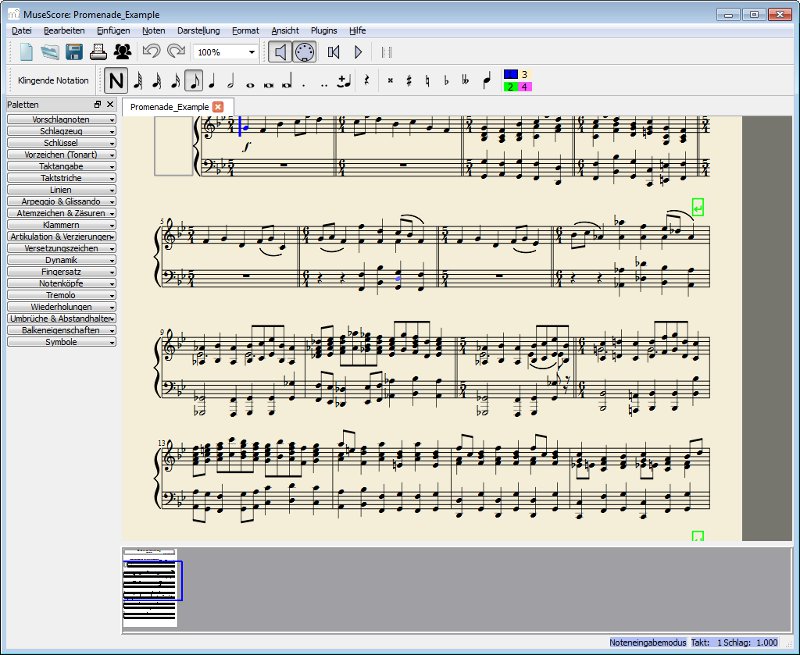Image resolution: width=800 pixels, height=655 pixels.
Task: Select the longa note duration
Action: coord(287,84)
